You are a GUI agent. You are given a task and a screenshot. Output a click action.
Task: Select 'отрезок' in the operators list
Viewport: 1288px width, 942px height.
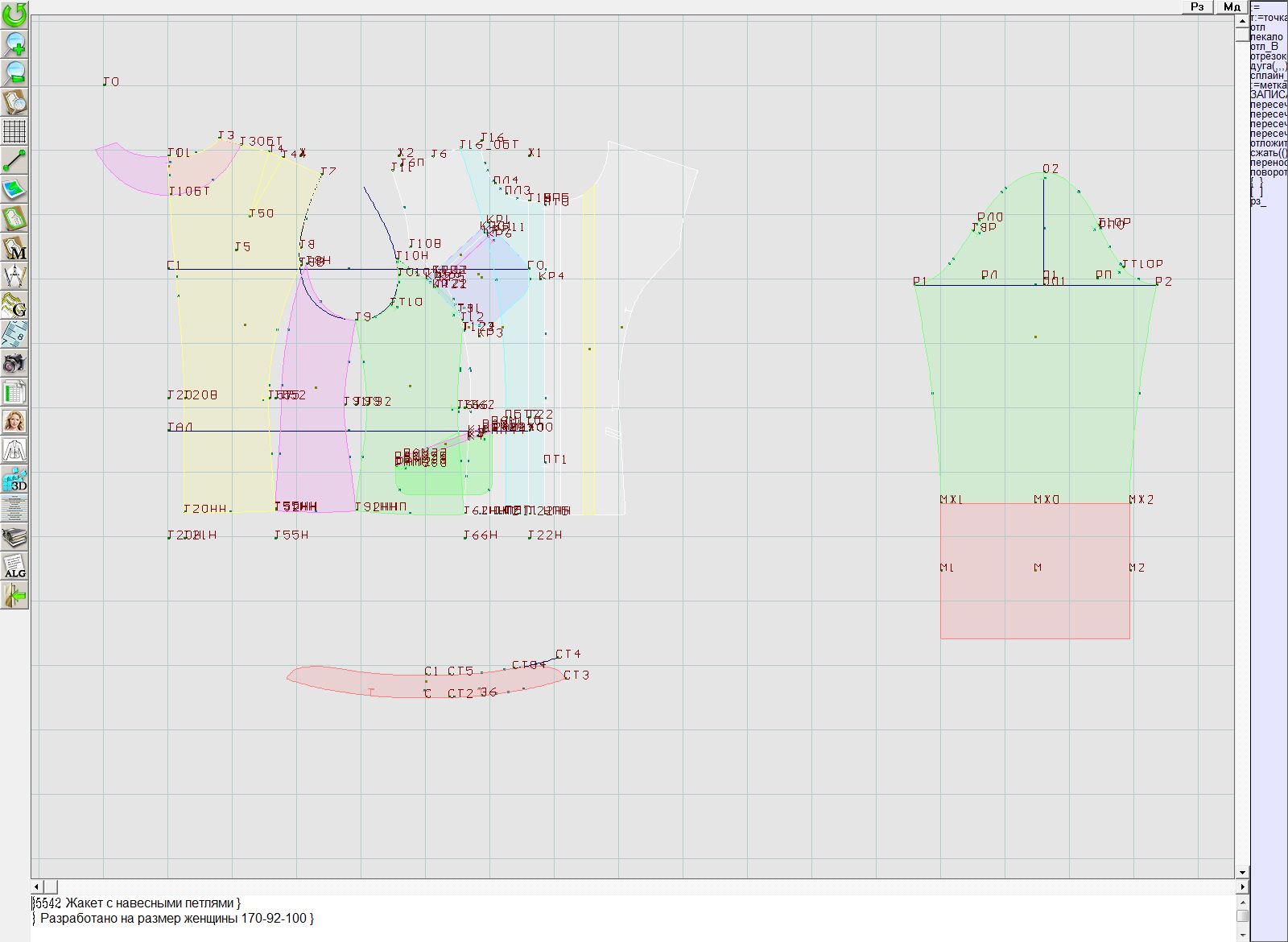coord(1268,56)
